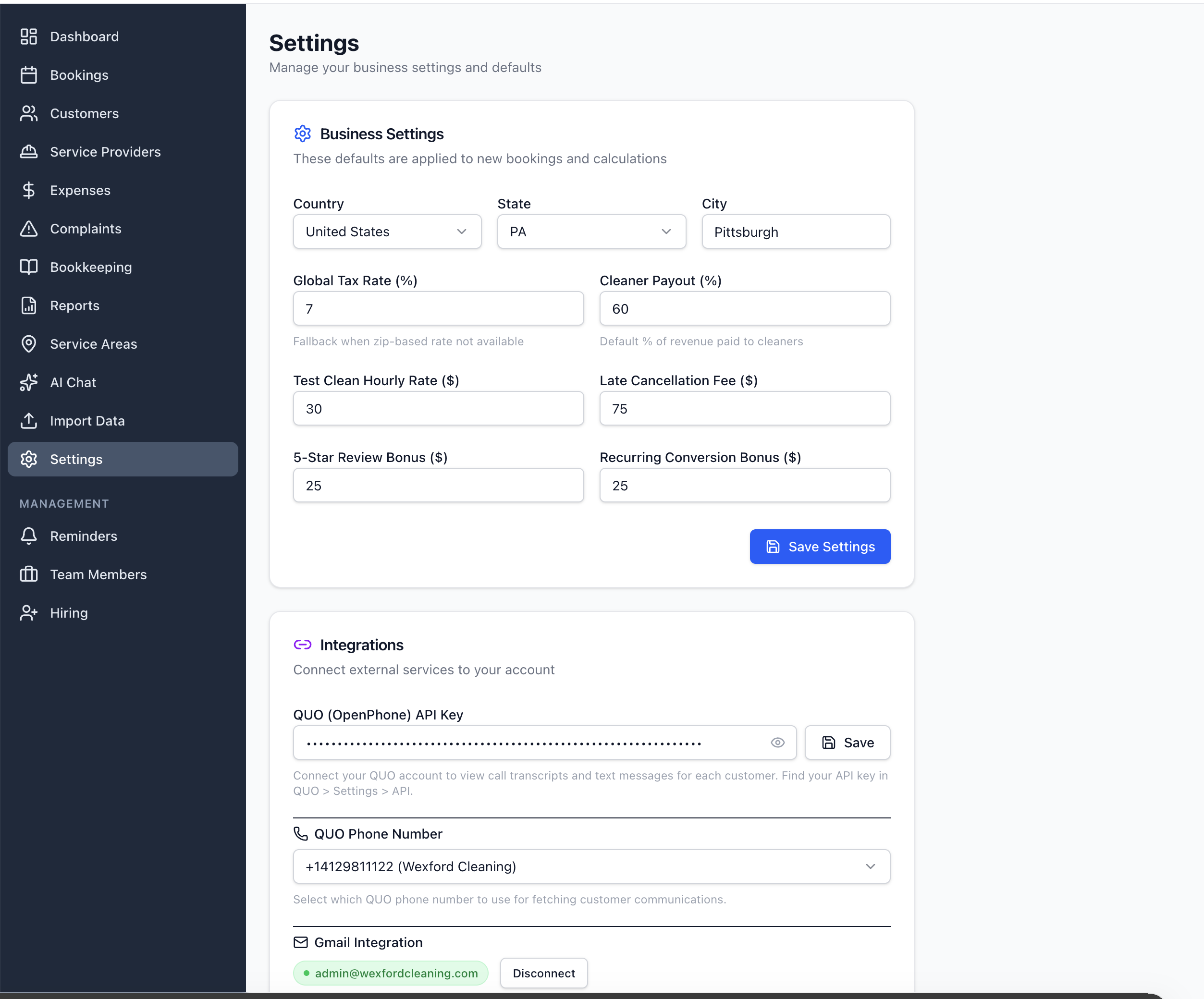The height and width of the screenshot is (999, 1204).
Task: Open Import Data page
Action: coord(87,421)
